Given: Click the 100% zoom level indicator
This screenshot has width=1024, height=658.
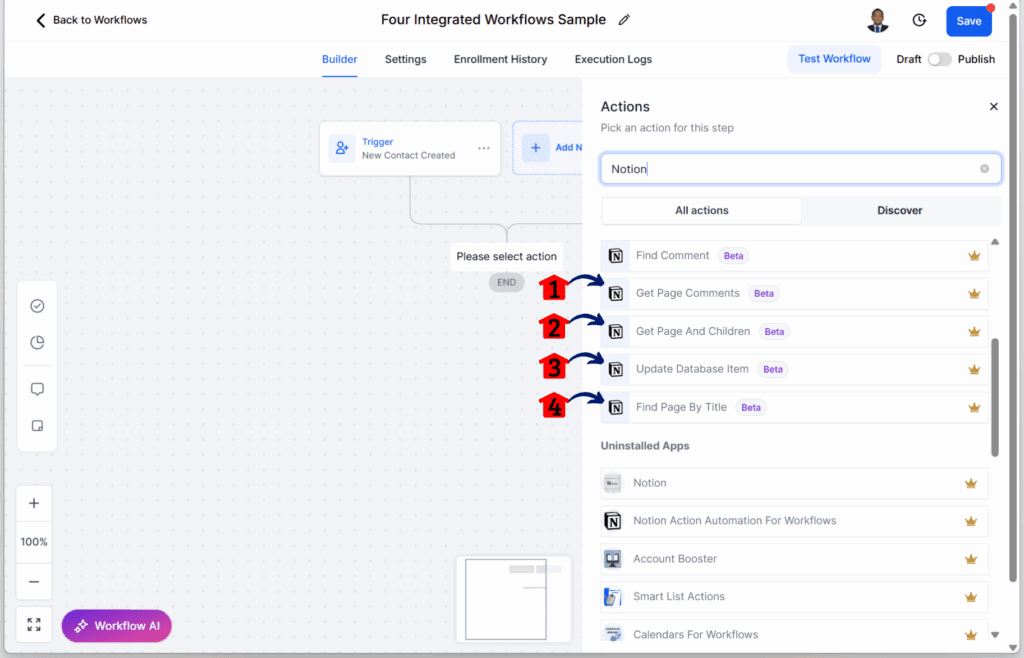Looking at the screenshot, I should pyautogui.click(x=34, y=542).
